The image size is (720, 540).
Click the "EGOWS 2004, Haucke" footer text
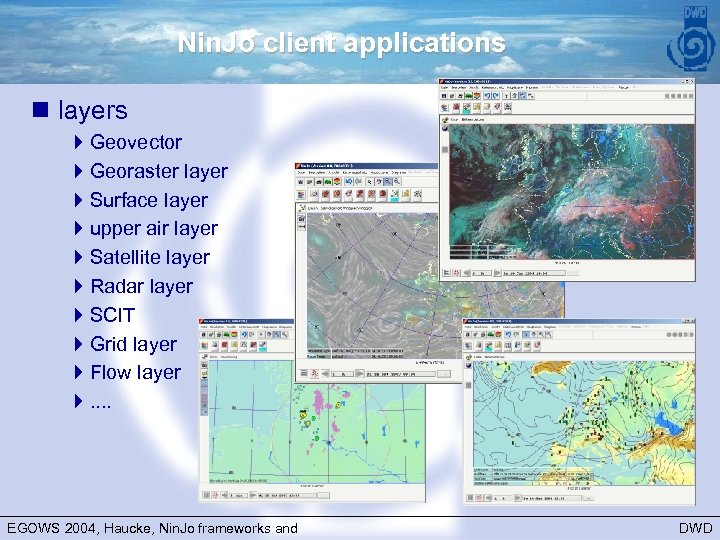[x=81, y=529]
